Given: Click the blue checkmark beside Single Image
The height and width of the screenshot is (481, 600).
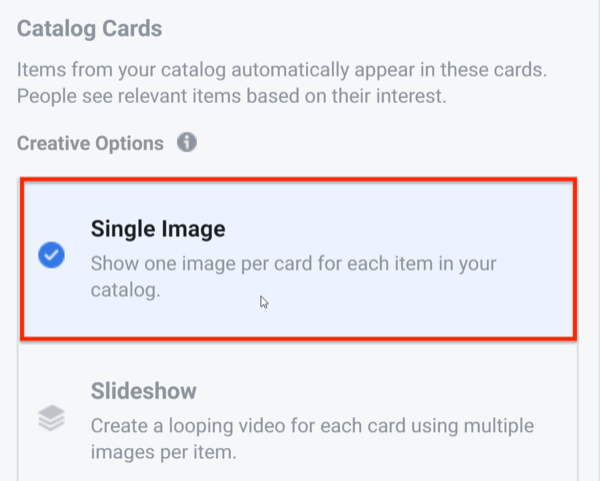Looking at the screenshot, I should (51, 255).
